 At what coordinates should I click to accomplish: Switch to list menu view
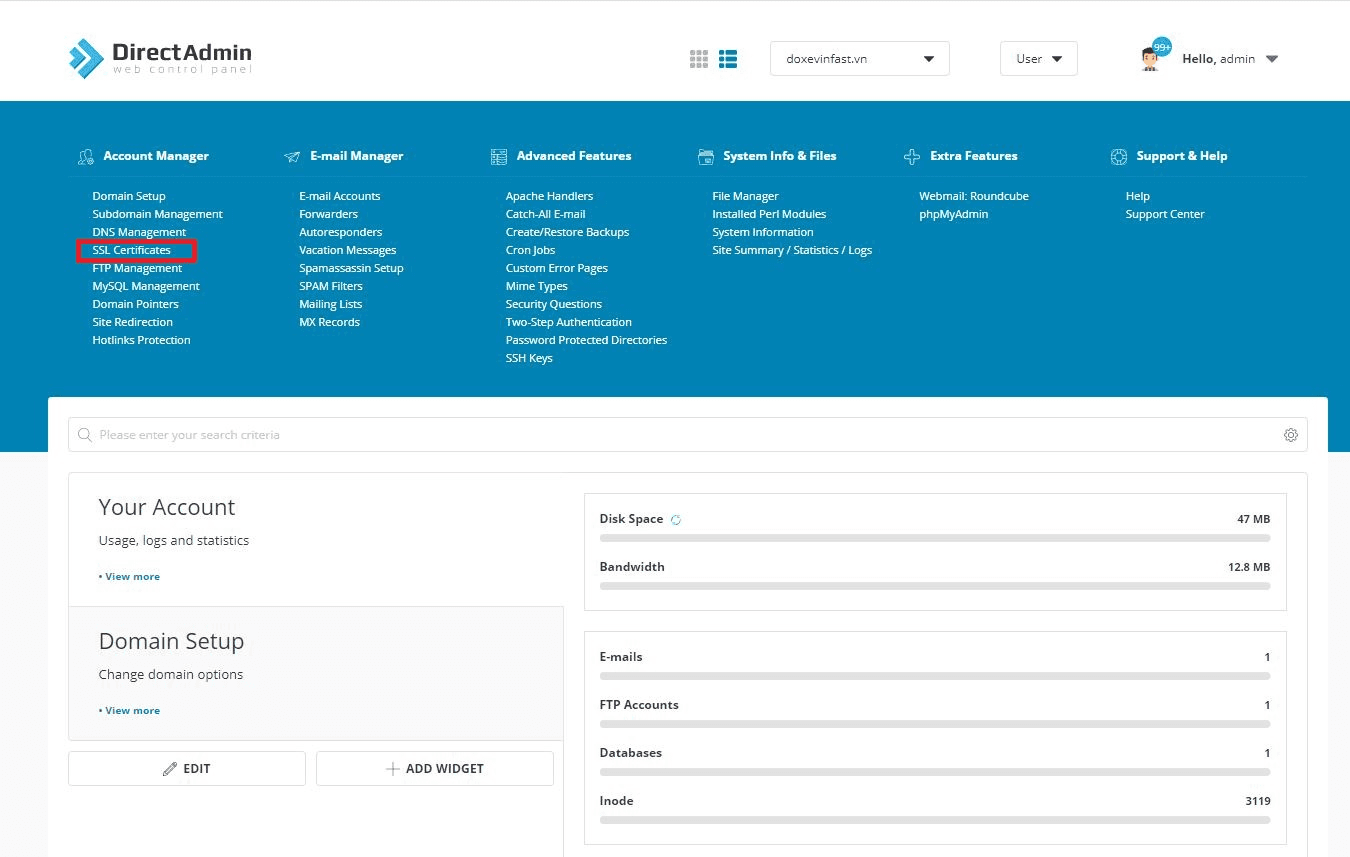tap(728, 59)
